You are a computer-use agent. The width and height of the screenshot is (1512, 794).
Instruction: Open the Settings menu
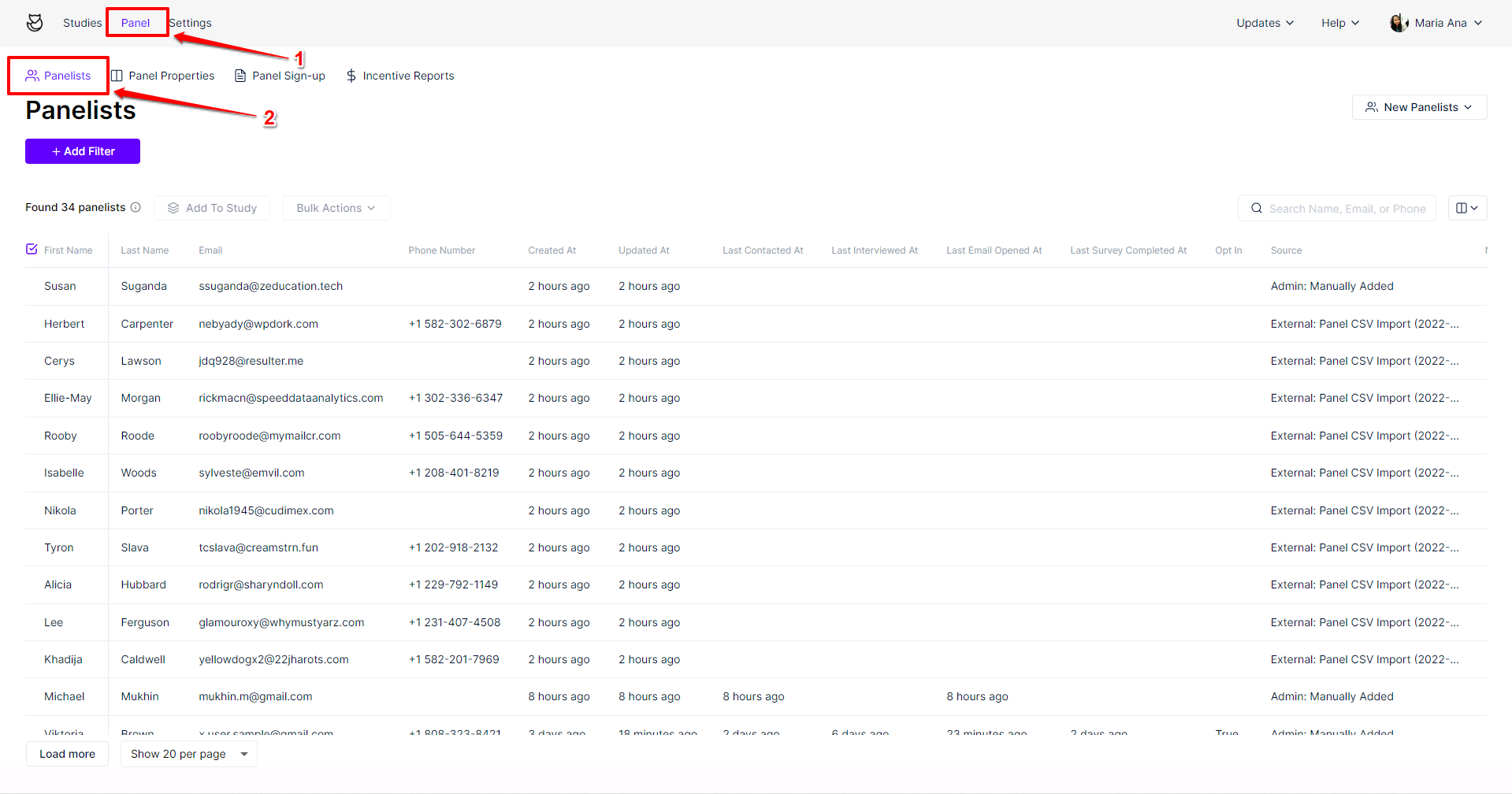click(x=191, y=23)
